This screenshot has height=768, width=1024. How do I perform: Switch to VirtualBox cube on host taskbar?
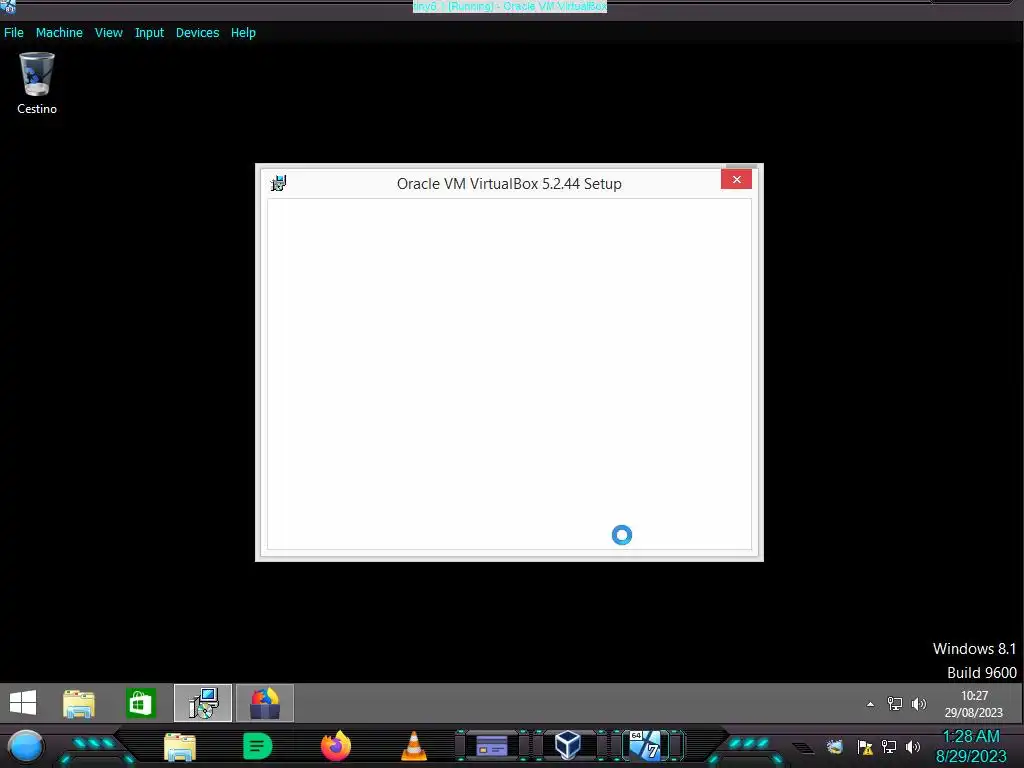coord(568,745)
